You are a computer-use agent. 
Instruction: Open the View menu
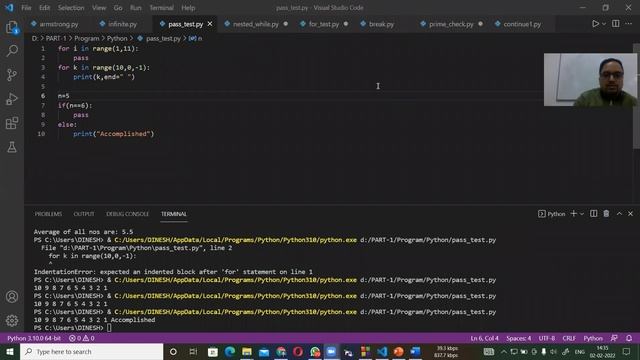99,8
